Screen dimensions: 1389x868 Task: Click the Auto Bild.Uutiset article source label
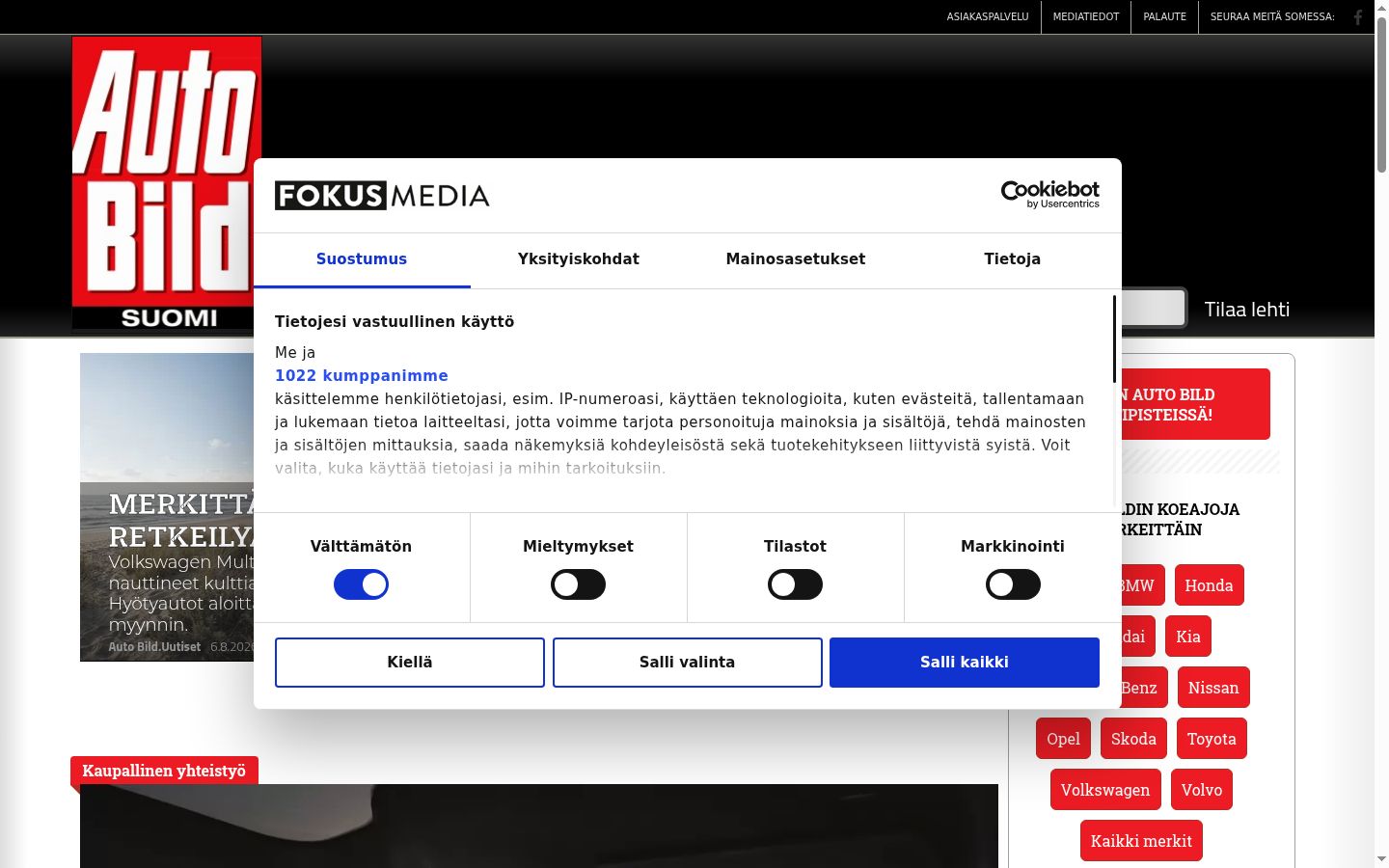(x=154, y=647)
